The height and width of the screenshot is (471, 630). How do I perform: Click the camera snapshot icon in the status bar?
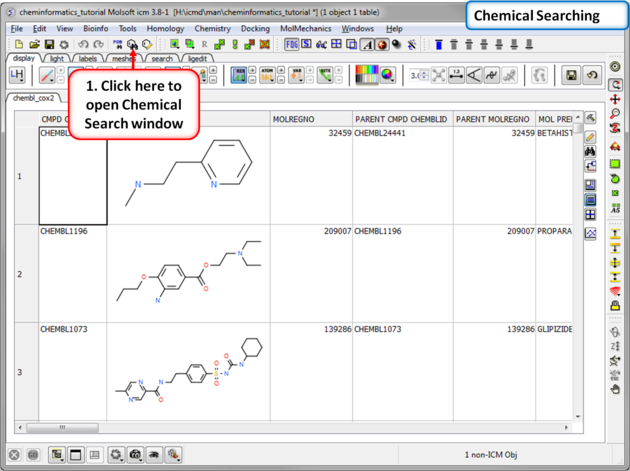[135, 455]
